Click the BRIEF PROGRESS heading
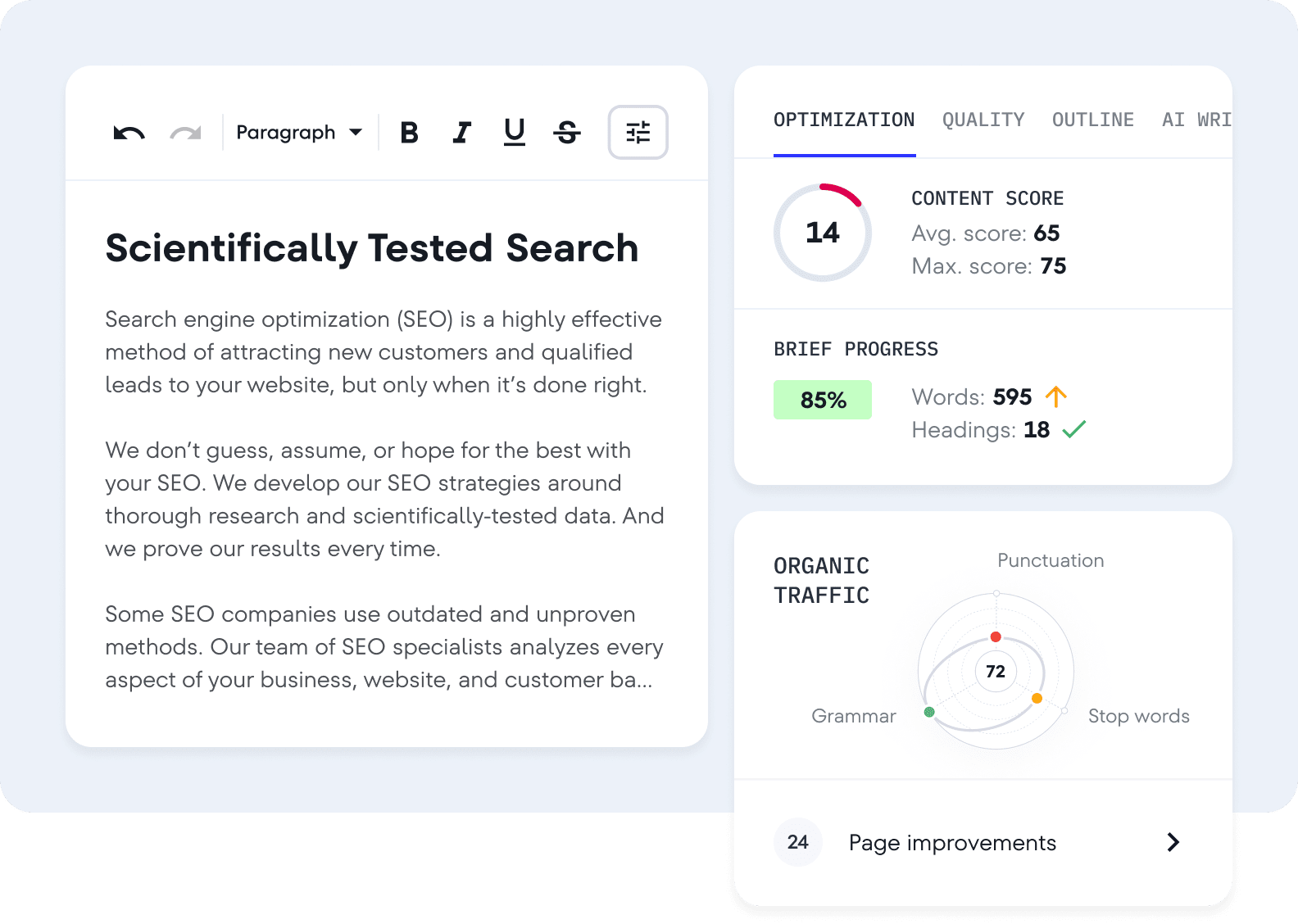The height and width of the screenshot is (924, 1298). (x=856, y=349)
